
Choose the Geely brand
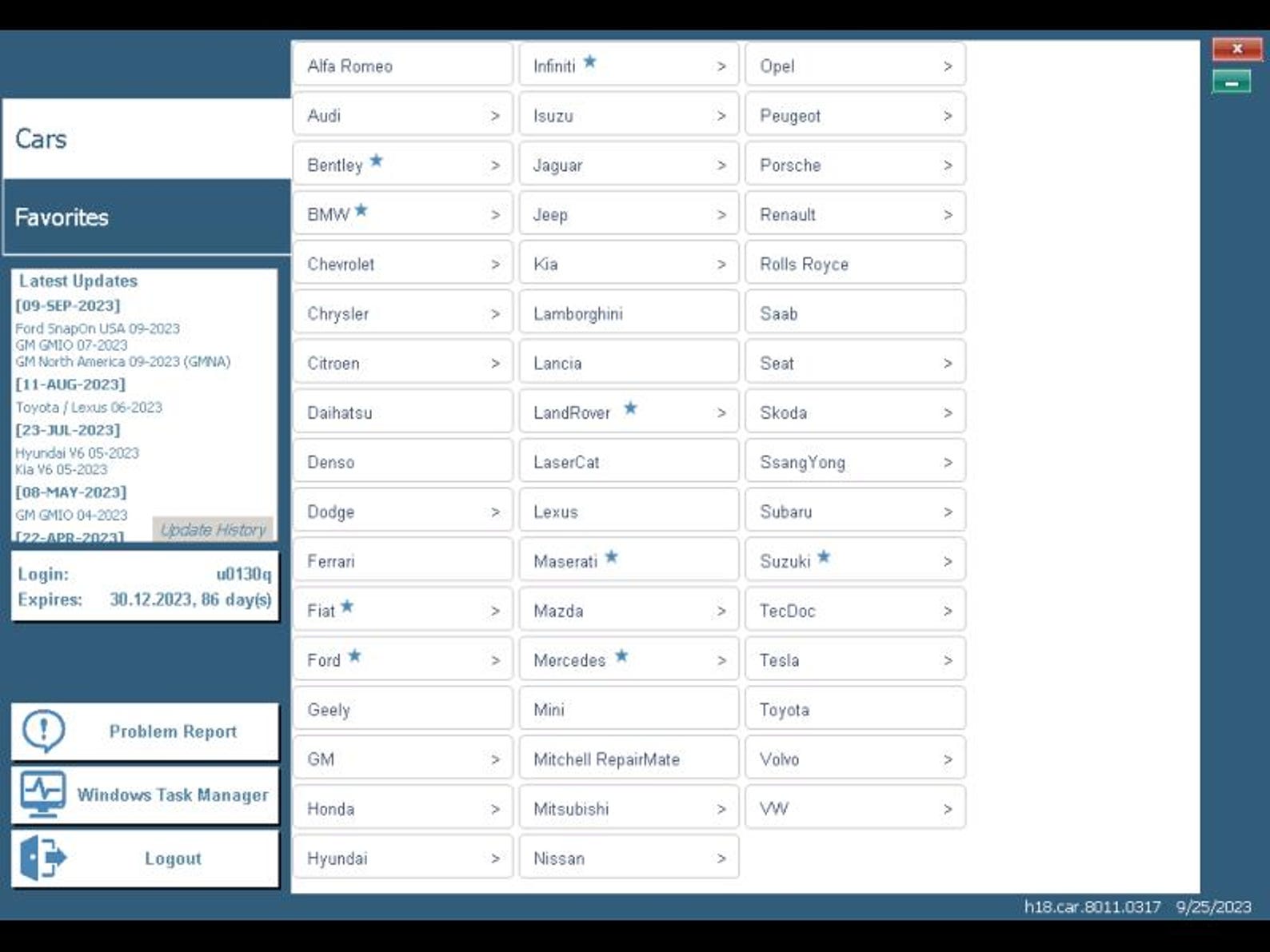(x=402, y=709)
